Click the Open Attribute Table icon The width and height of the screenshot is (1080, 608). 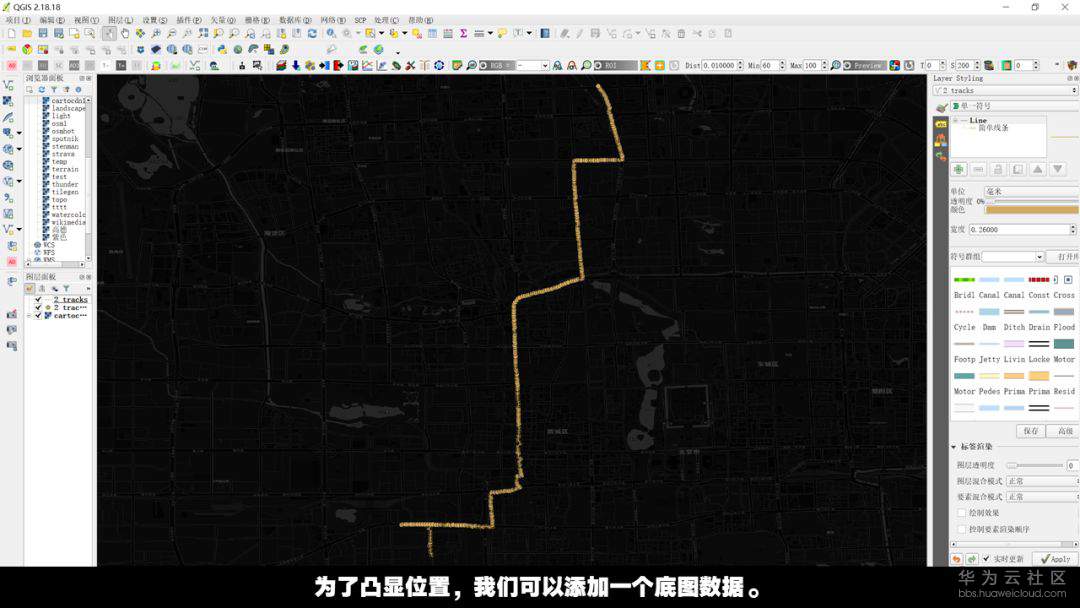pyautogui.click(x=432, y=33)
